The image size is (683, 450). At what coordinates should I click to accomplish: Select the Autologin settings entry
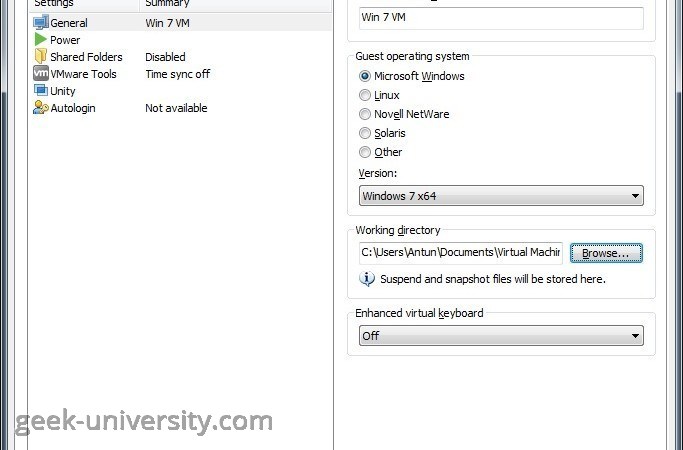(180, 108)
